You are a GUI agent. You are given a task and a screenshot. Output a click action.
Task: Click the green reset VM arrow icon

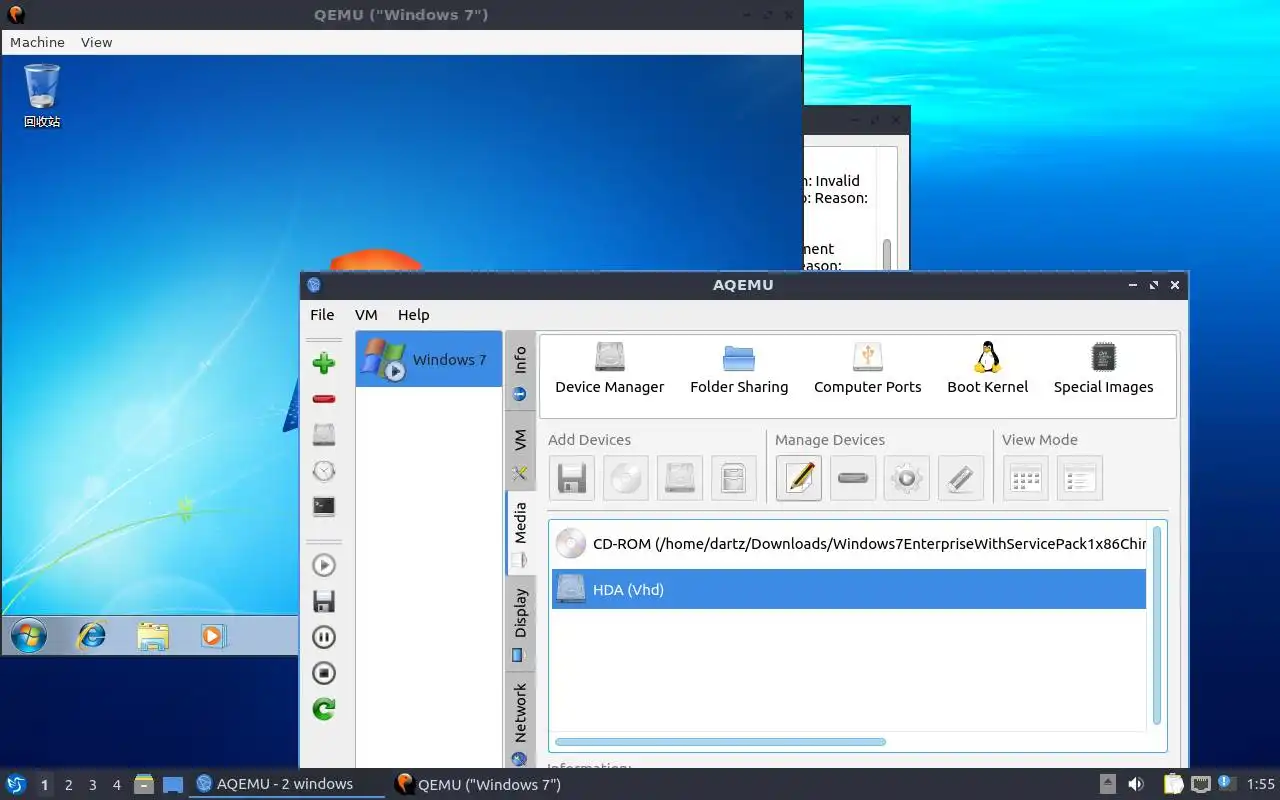323,709
